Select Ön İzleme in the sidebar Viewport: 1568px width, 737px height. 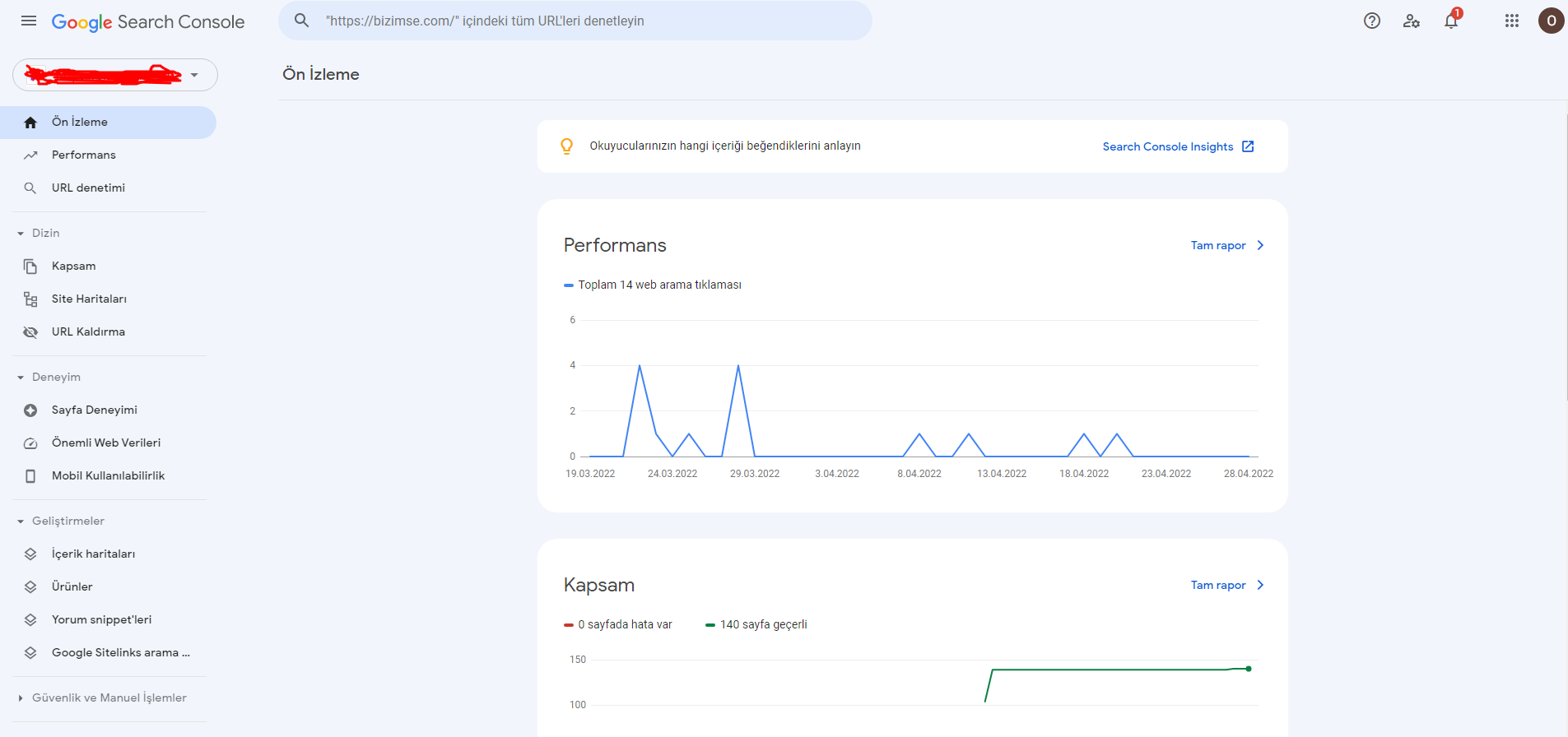coord(108,123)
